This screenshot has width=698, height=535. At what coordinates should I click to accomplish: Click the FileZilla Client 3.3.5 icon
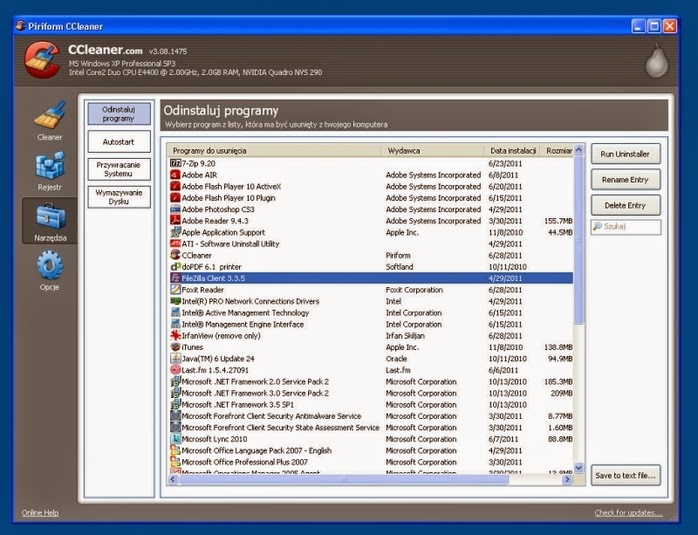point(175,278)
